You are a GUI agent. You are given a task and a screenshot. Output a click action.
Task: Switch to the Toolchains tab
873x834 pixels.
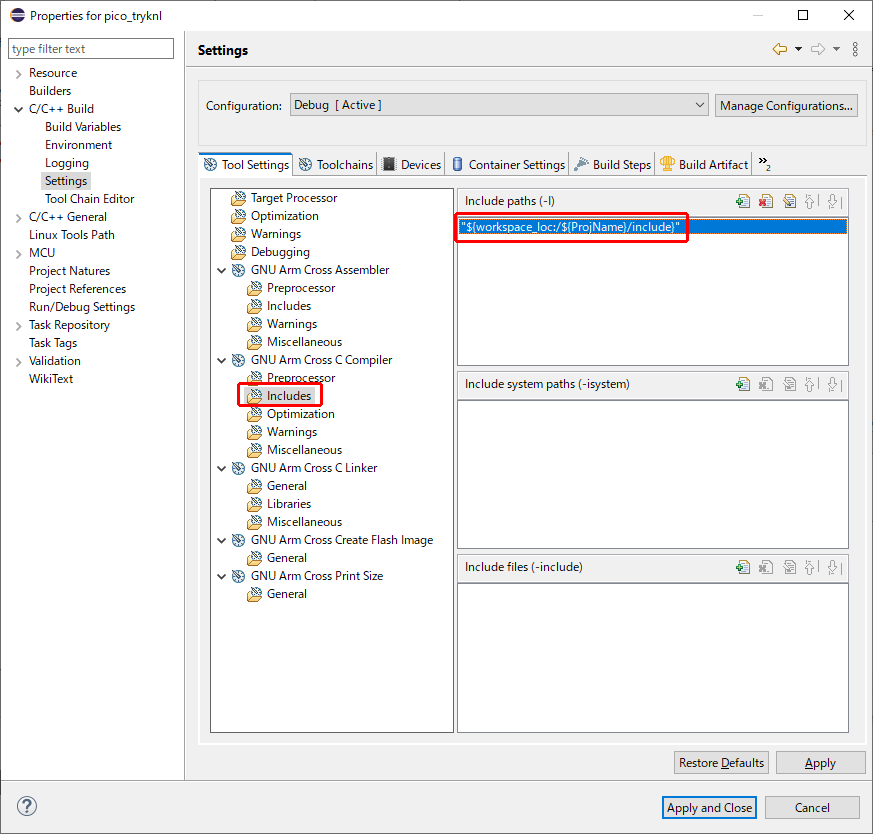tap(336, 165)
